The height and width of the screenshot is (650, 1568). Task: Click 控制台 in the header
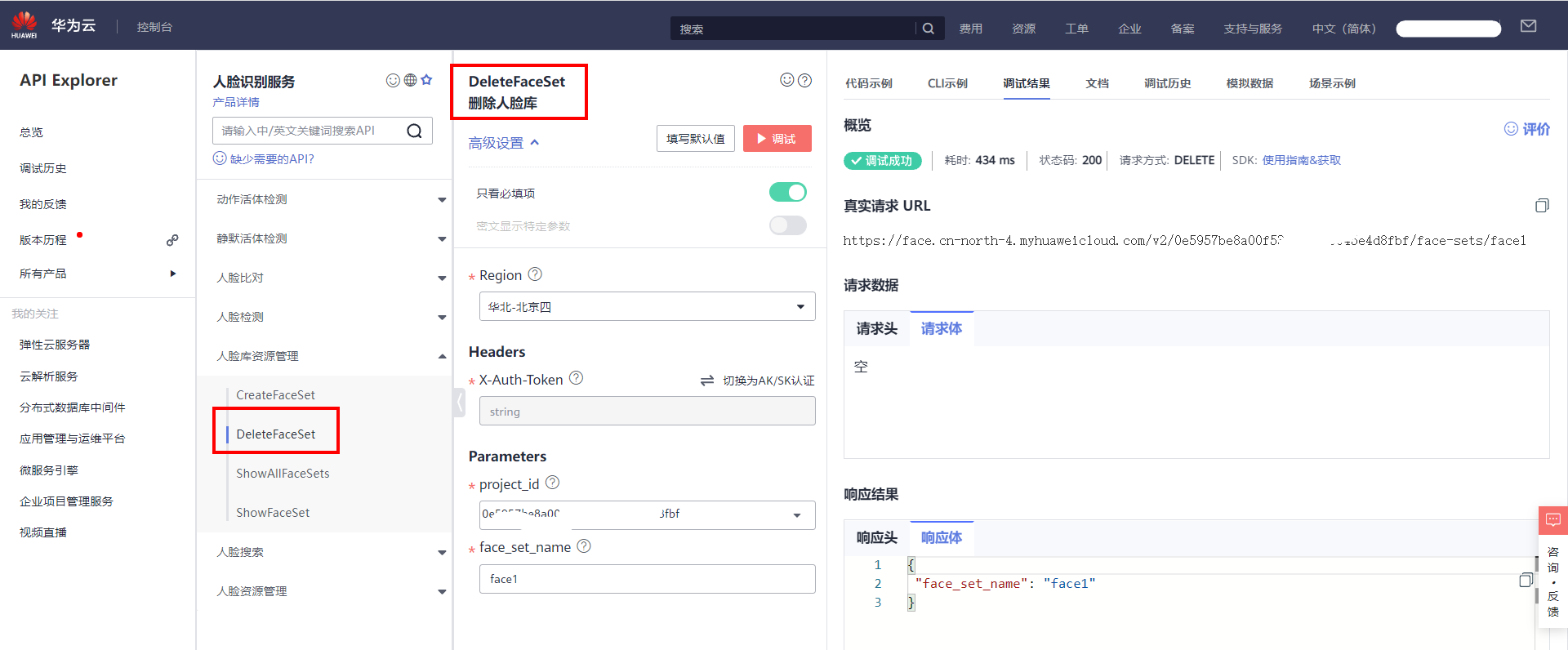click(x=154, y=27)
